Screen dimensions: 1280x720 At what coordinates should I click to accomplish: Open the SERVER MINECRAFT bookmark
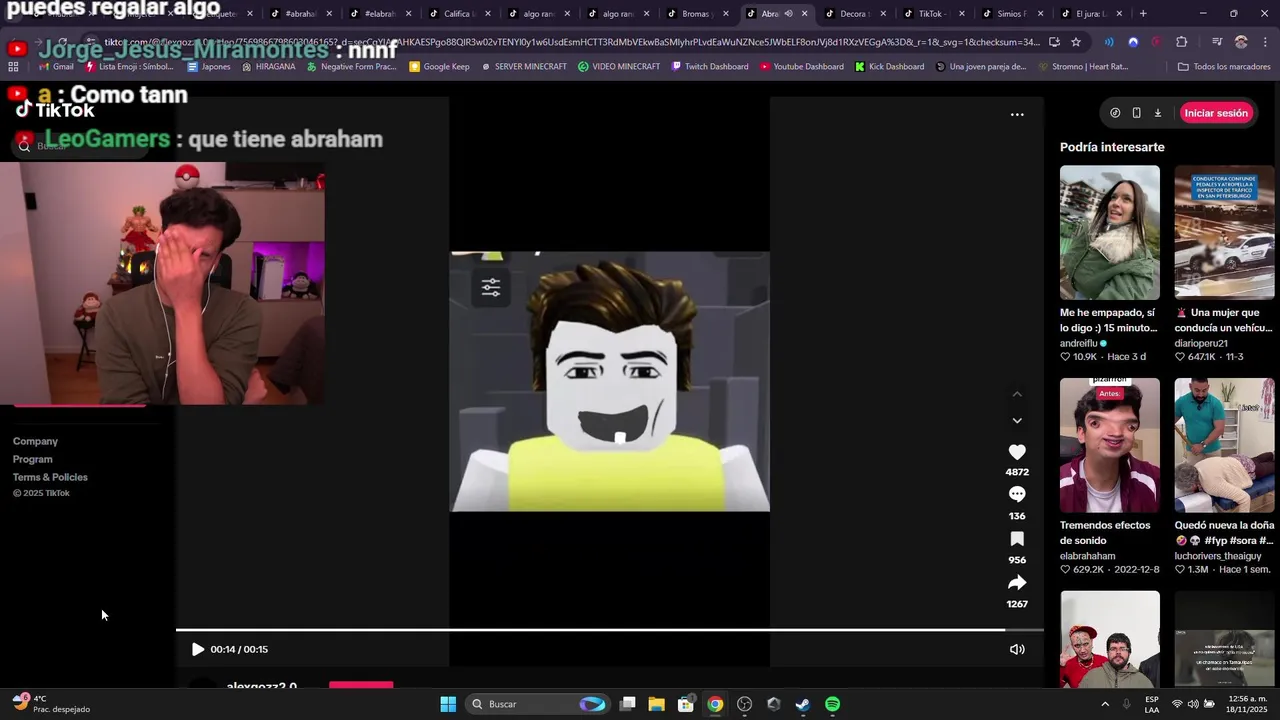coord(523,66)
